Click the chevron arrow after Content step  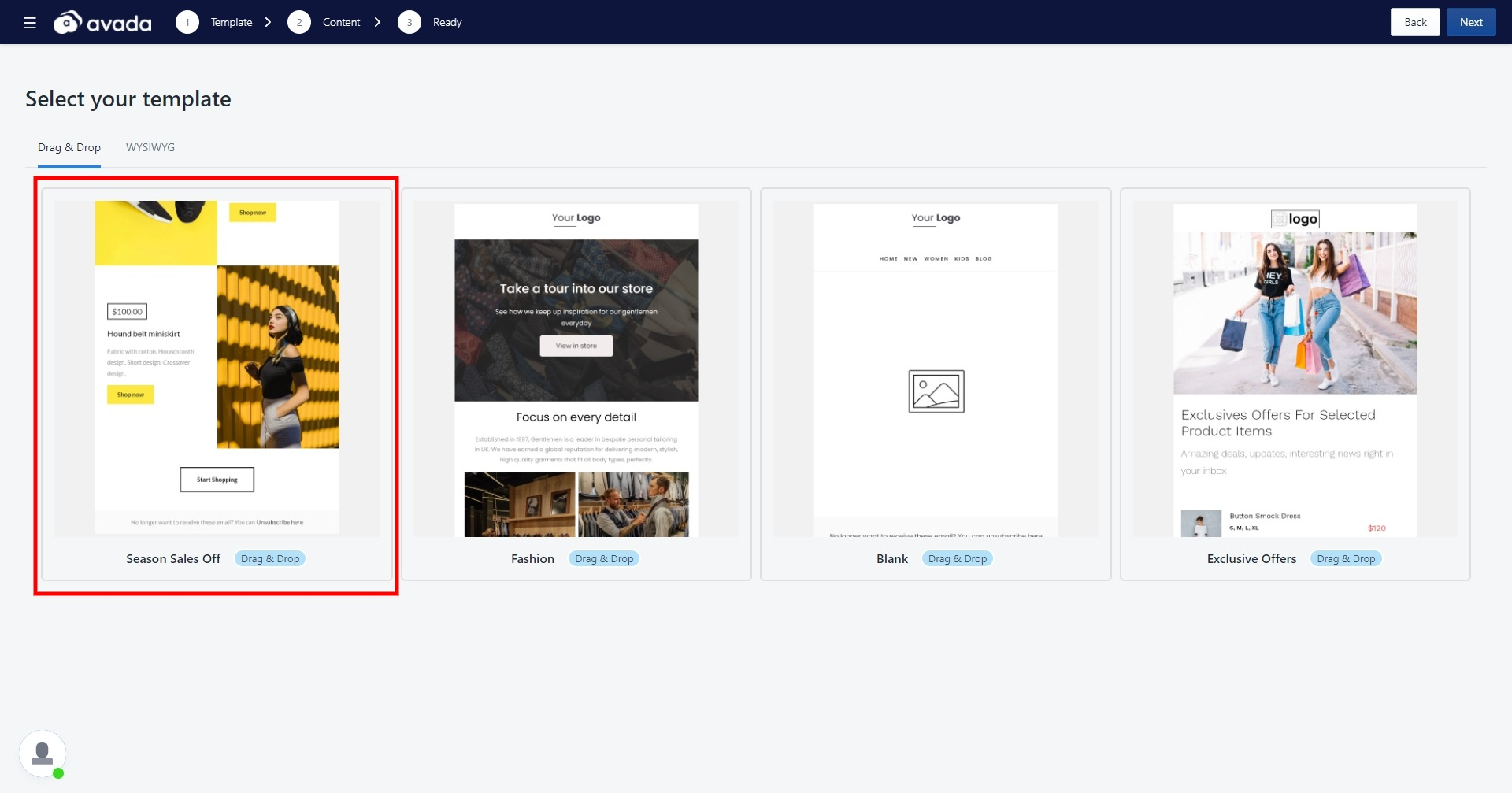pyautogui.click(x=378, y=22)
